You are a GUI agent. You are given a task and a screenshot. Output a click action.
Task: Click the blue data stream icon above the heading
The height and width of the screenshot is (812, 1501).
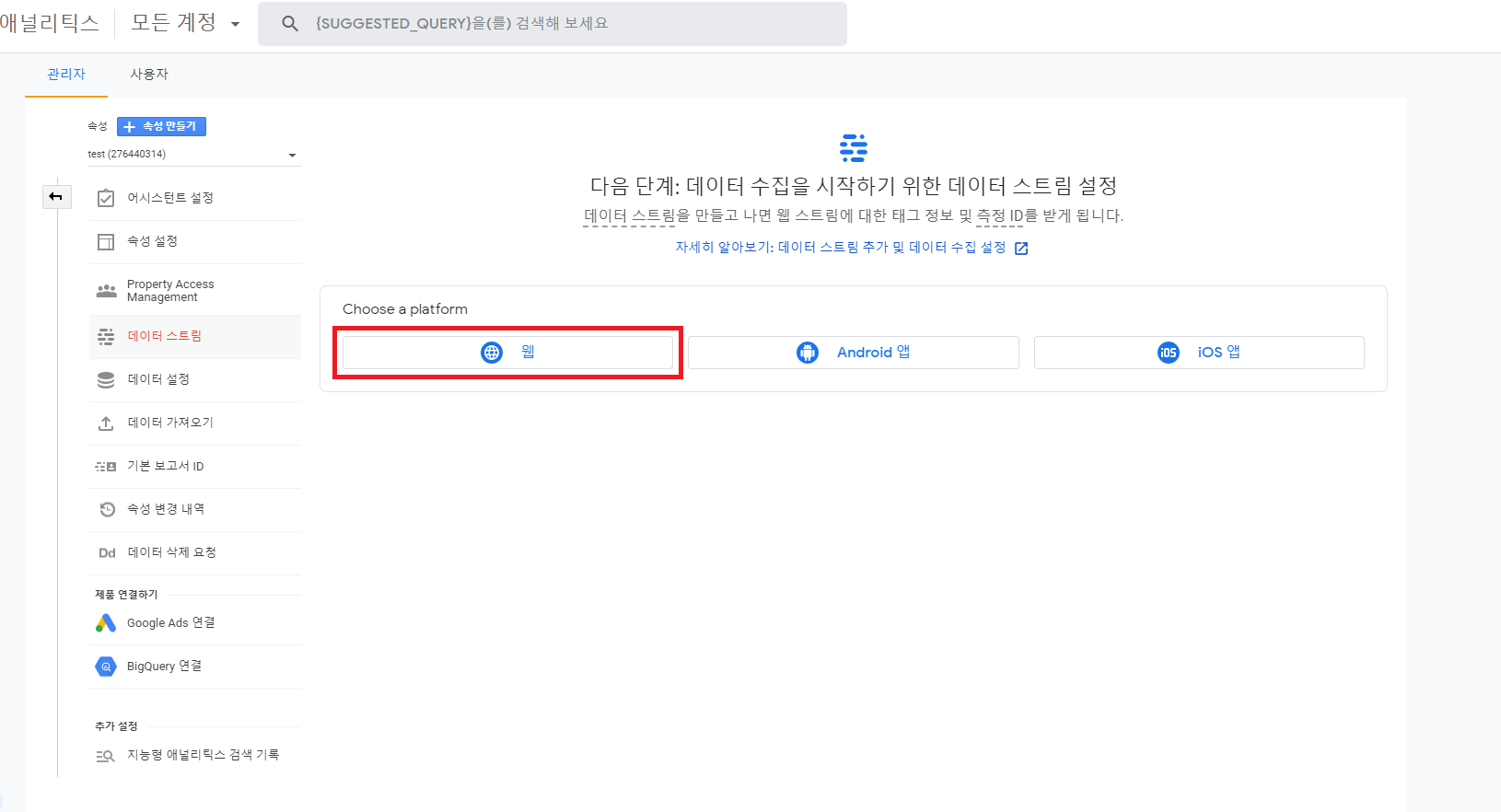tap(854, 148)
